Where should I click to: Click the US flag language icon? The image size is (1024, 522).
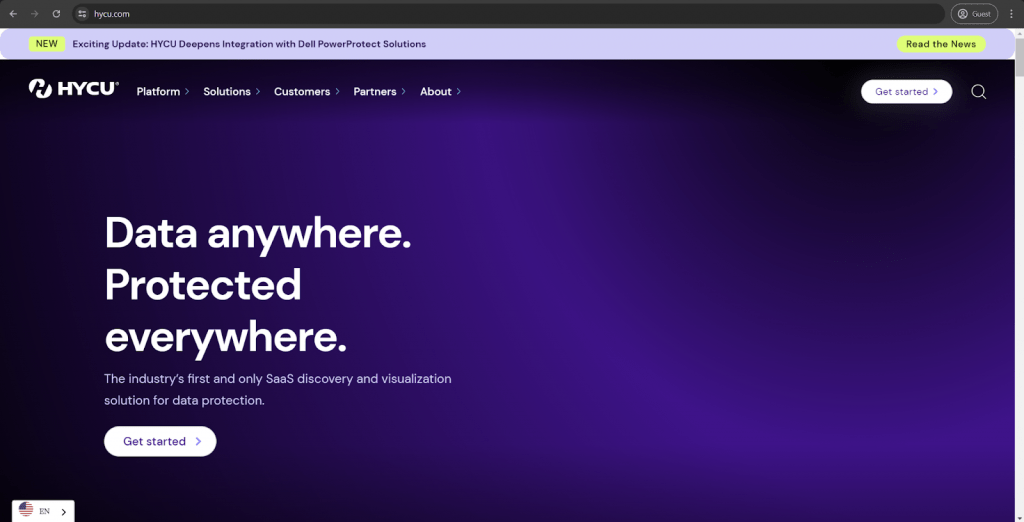click(26, 510)
